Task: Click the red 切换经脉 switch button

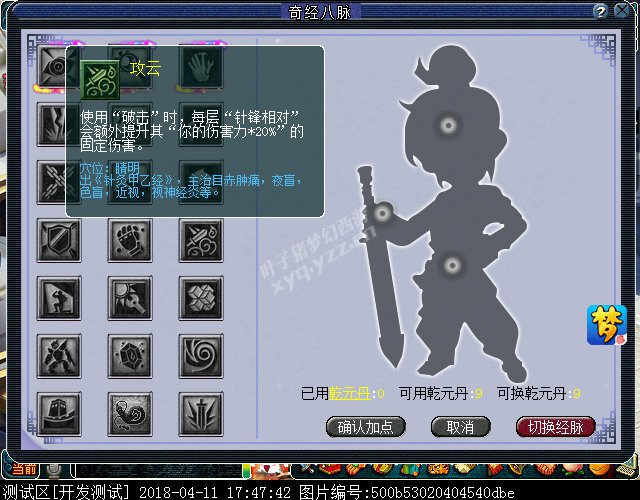Action: pyautogui.click(x=556, y=427)
